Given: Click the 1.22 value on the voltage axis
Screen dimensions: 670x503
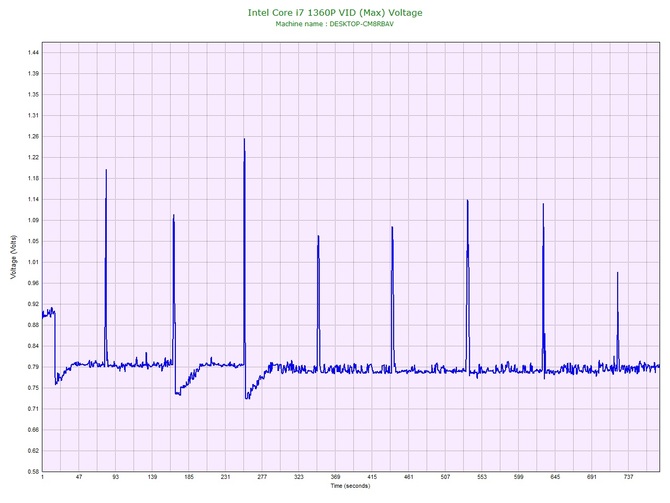Looking at the screenshot, I should (33, 157).
